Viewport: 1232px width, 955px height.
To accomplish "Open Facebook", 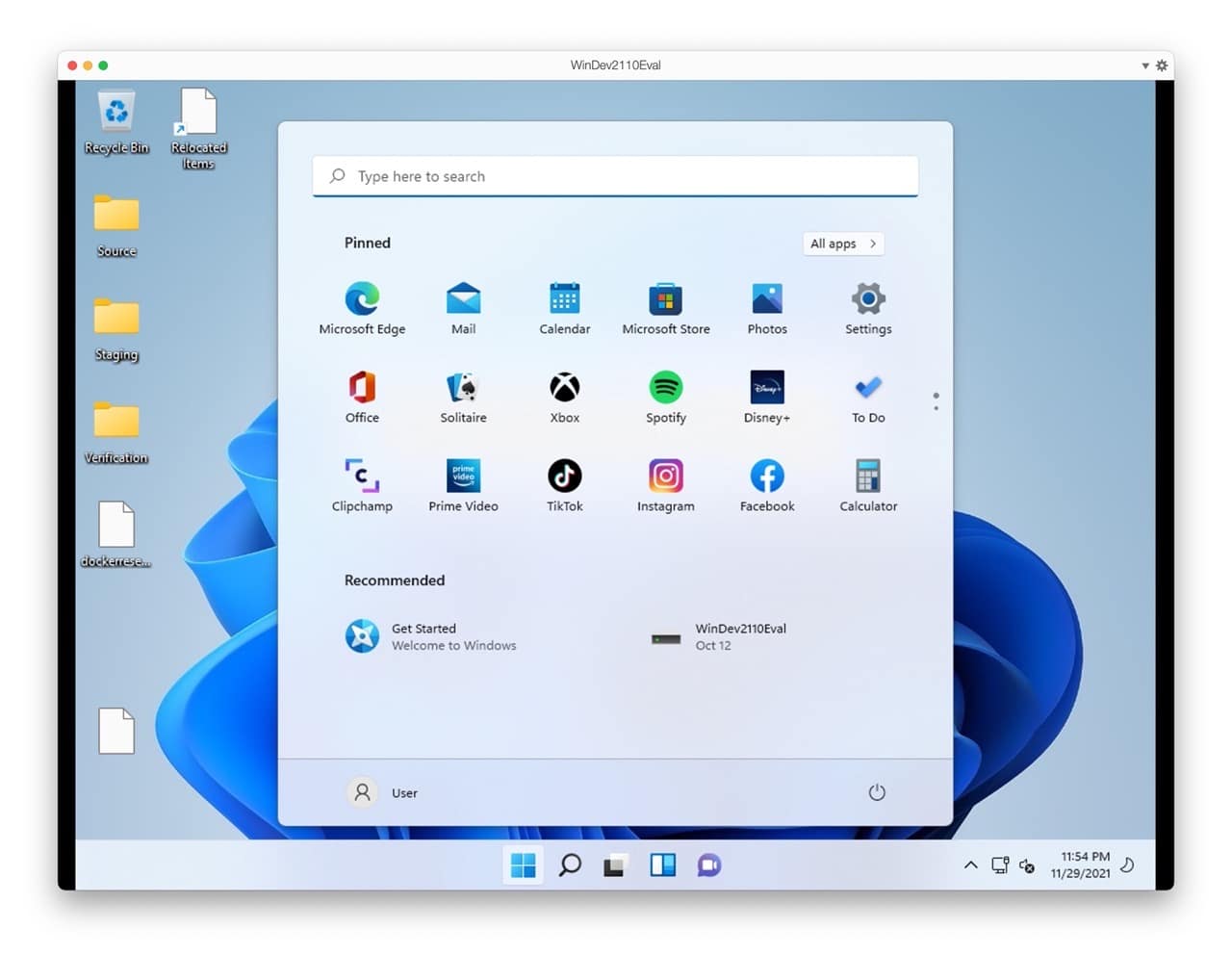I will click(767, 485).
